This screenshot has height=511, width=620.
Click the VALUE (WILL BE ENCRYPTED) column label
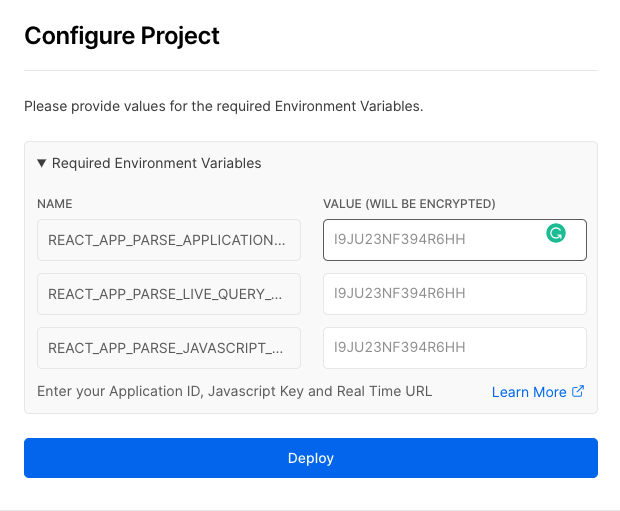click(409, 204)
